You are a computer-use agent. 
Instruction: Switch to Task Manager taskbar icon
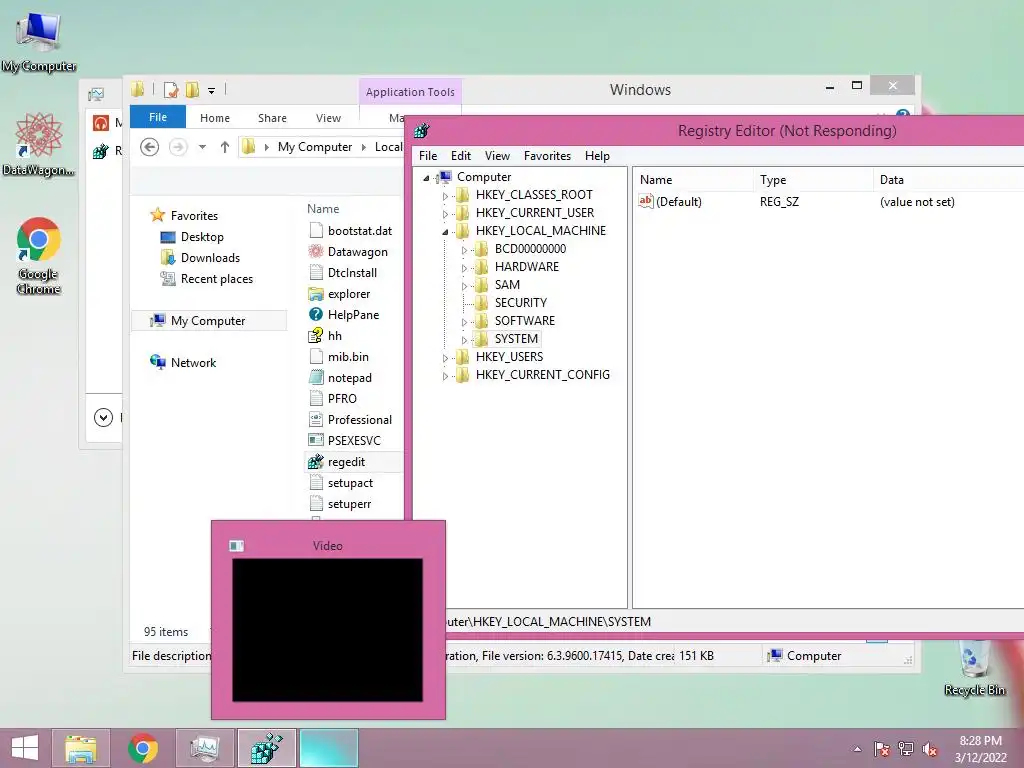pyautogui.click(x=204, y=748)
